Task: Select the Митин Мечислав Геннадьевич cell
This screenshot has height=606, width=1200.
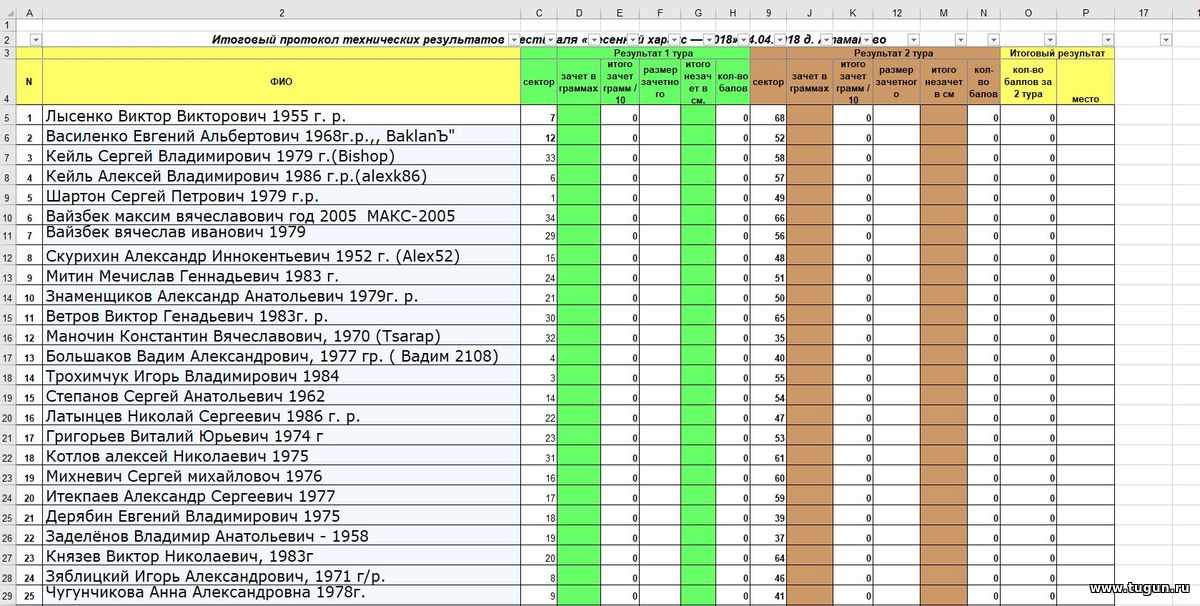Action: (x=282, y=277)
